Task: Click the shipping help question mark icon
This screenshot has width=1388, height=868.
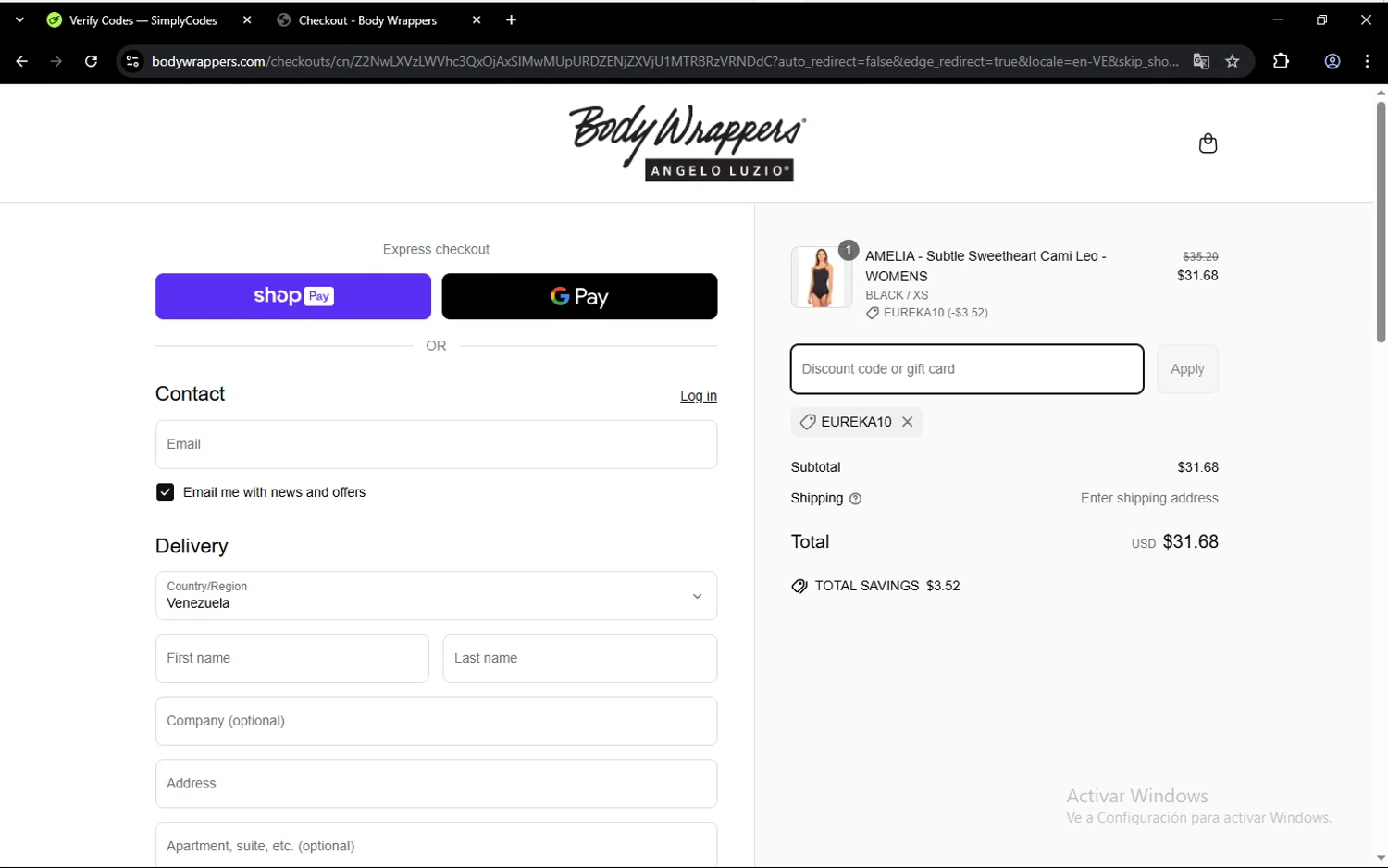Action: [x=855, y=499]
